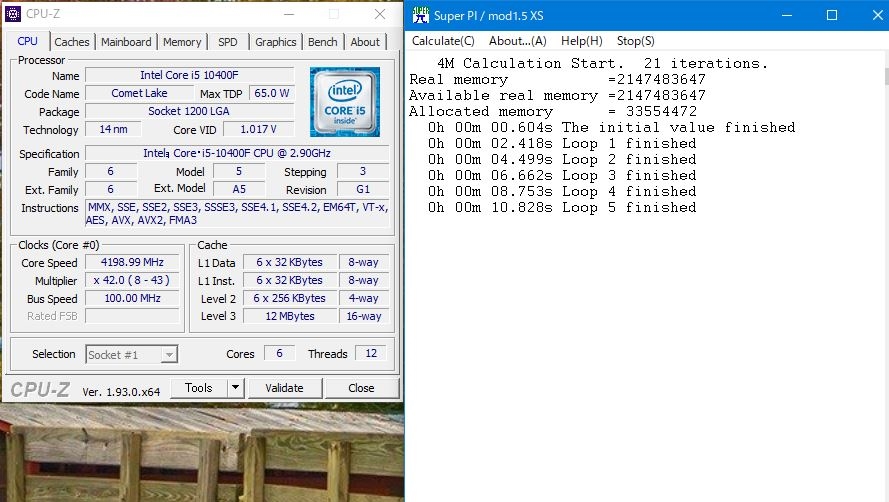Click the CPU-Z app icon in title bar

12,14
